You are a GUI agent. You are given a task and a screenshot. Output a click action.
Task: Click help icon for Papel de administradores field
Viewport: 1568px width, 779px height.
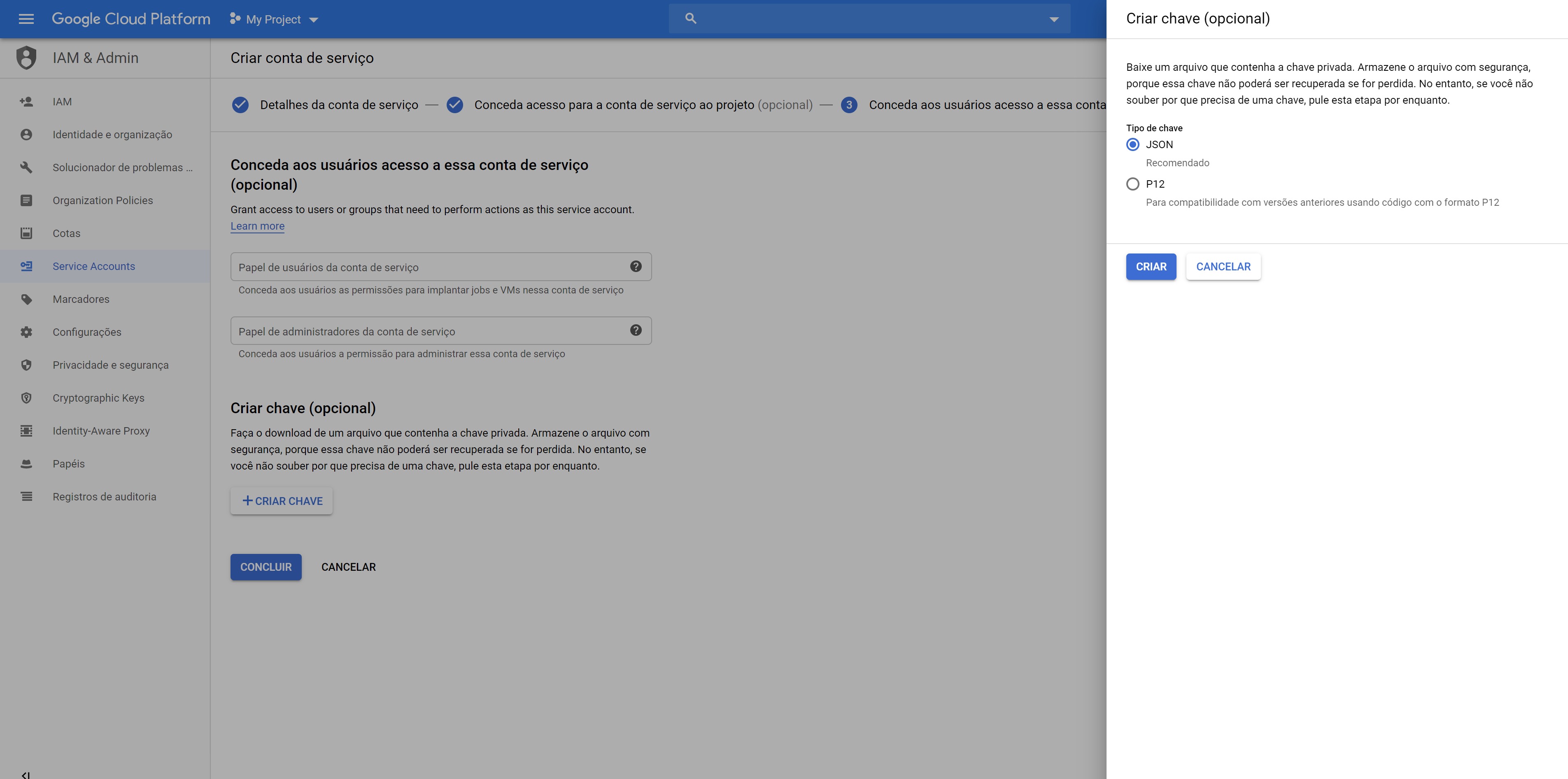pos(636,330)
